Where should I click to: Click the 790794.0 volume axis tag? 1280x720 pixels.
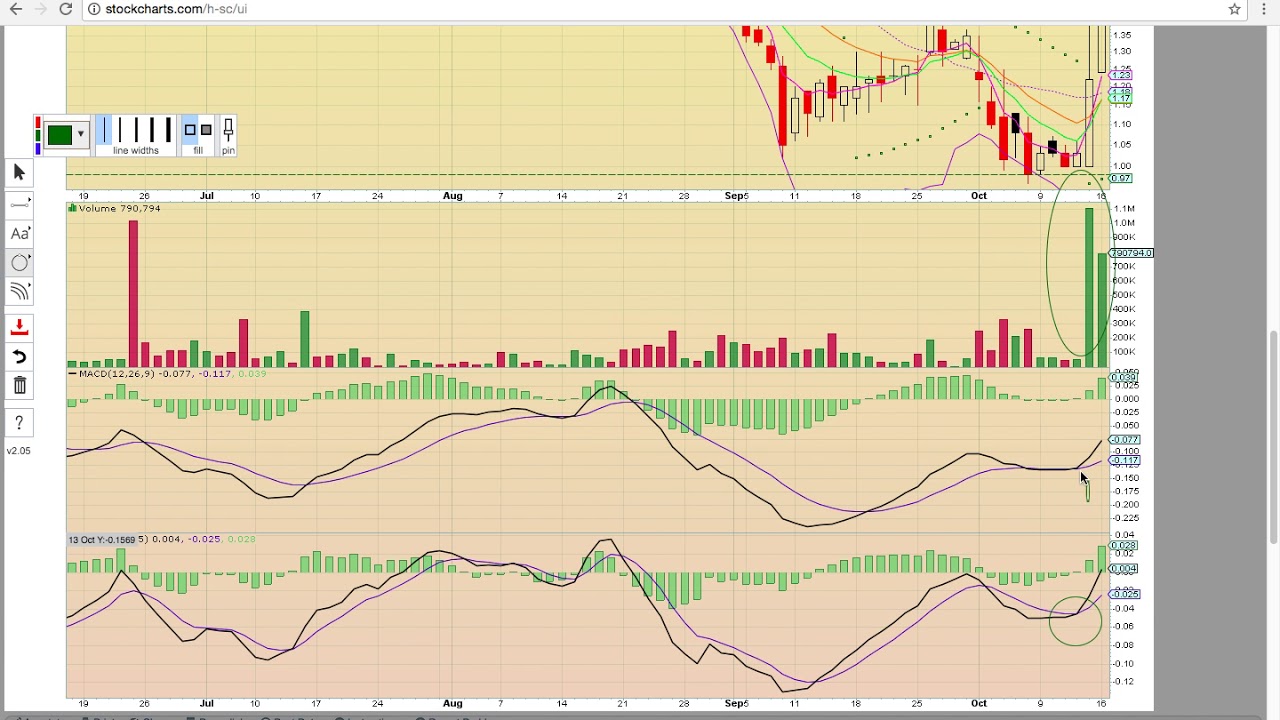pyautogui.click(x=1134, y=253)
